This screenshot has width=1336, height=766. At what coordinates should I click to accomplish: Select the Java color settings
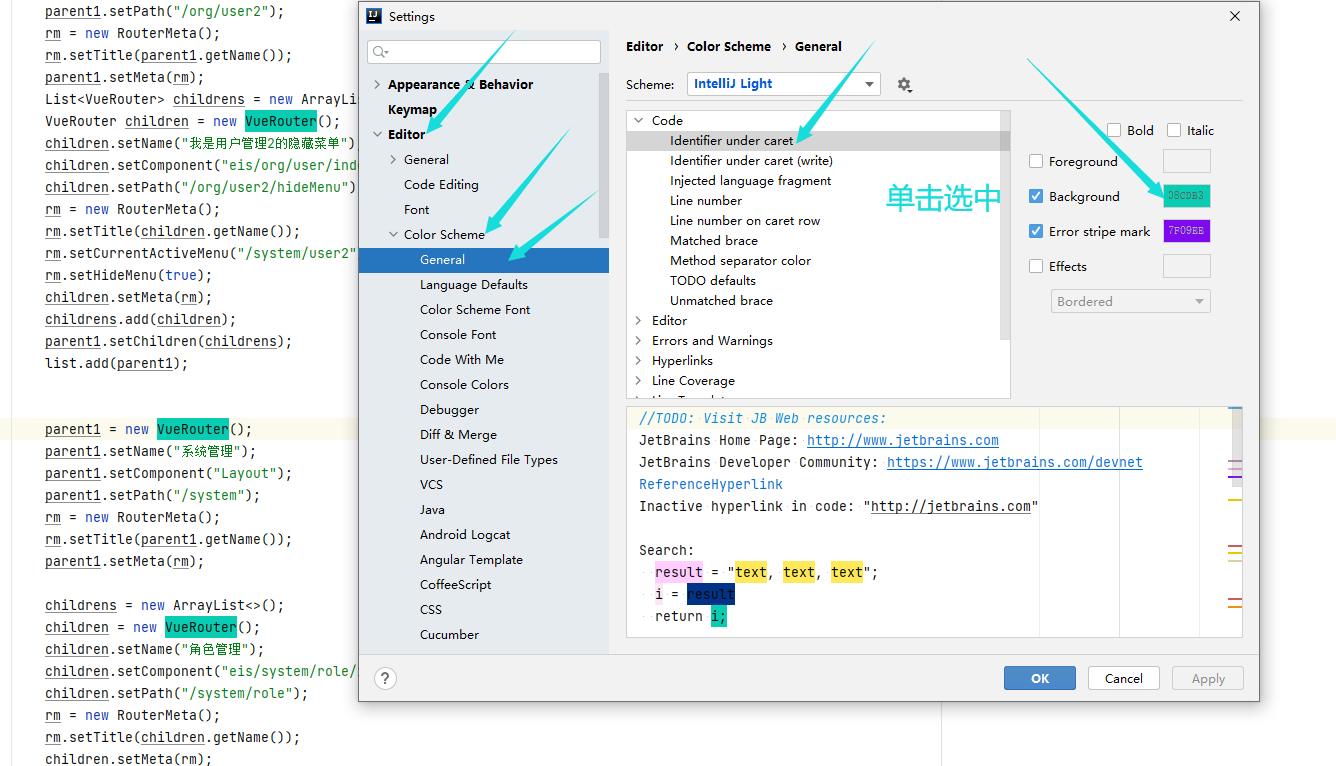pyautogui.click(x=432, y=509)
